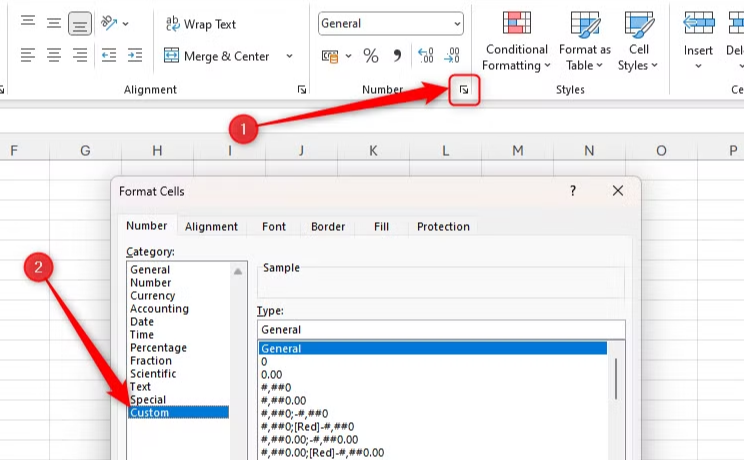Open Format as Table gallery
The image size is (744, 460).
tap(585, 43)
